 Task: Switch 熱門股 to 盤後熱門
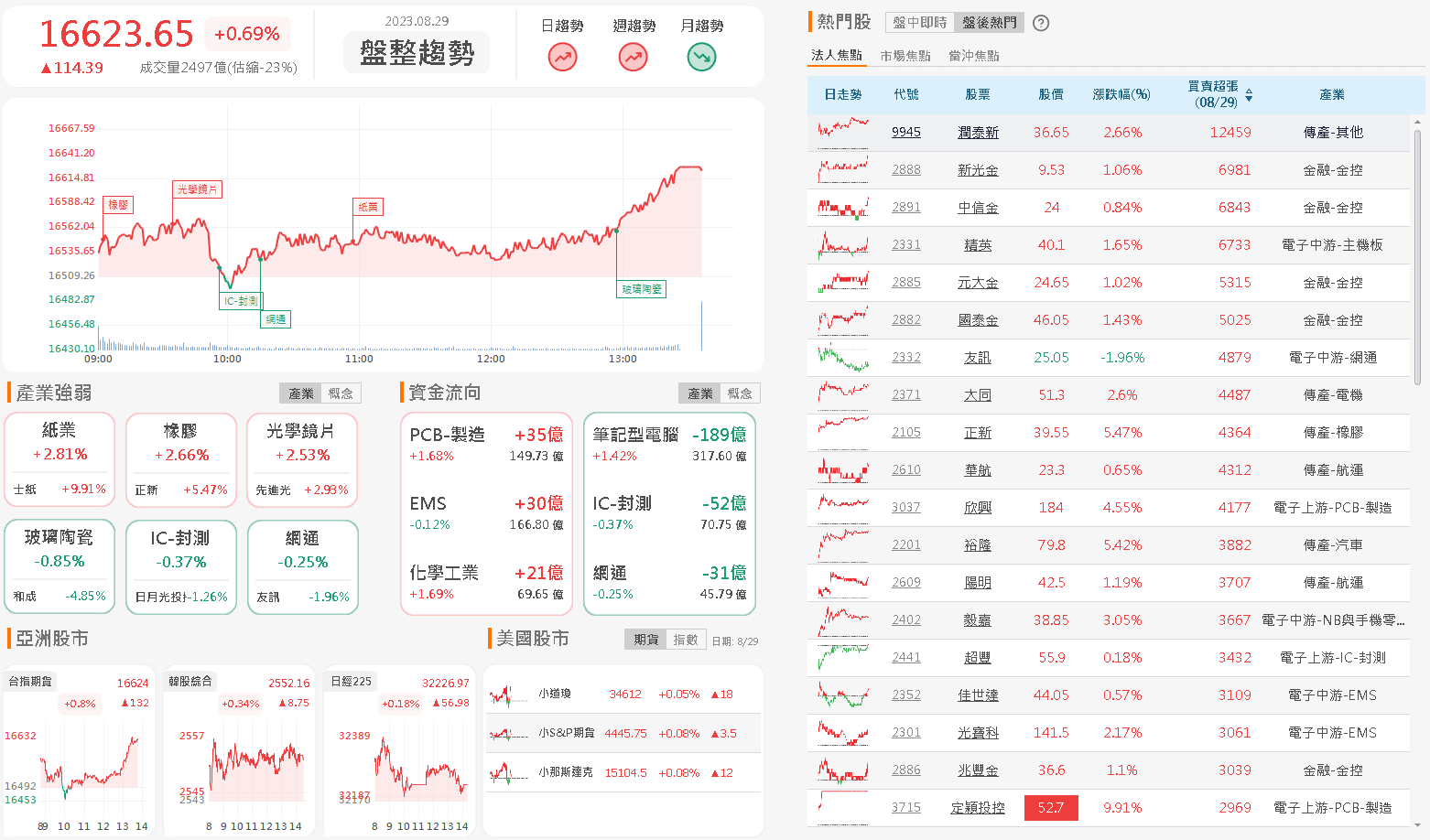tap(989, 23)
